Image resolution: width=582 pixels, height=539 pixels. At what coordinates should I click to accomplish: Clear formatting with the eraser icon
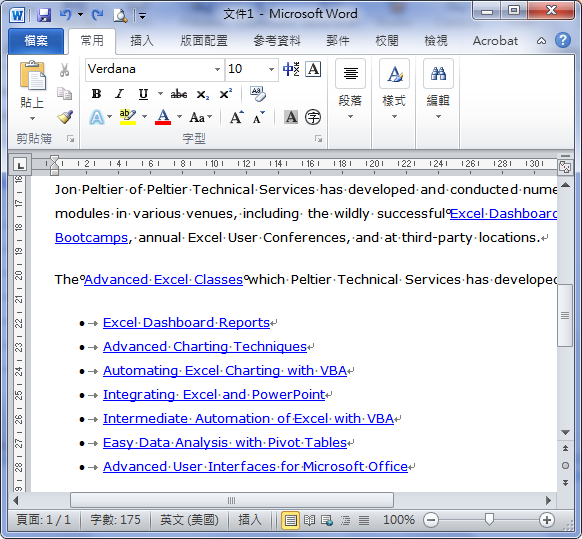[258, 94]
